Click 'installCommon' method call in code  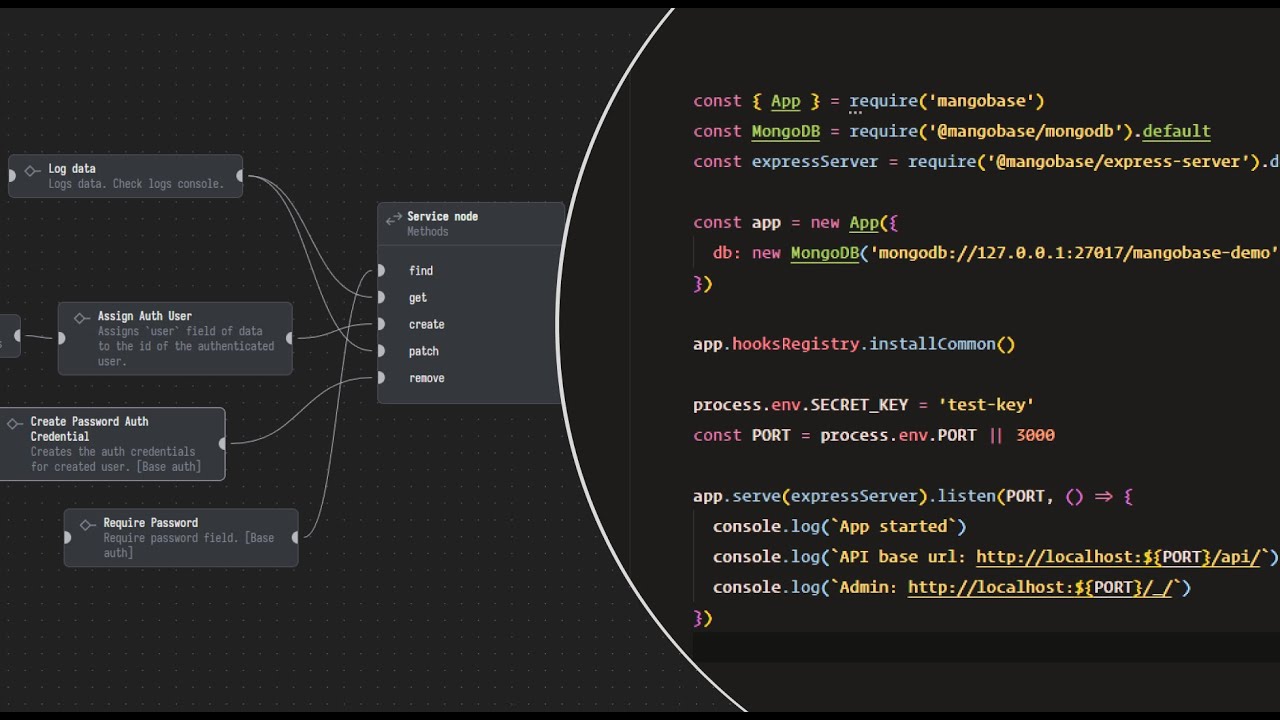tap(932, 344)
